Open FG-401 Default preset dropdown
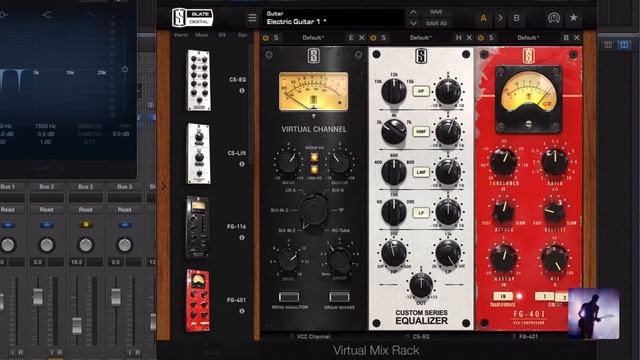The width and height of the screenshot is (640, 360). (x=528, y=38)
